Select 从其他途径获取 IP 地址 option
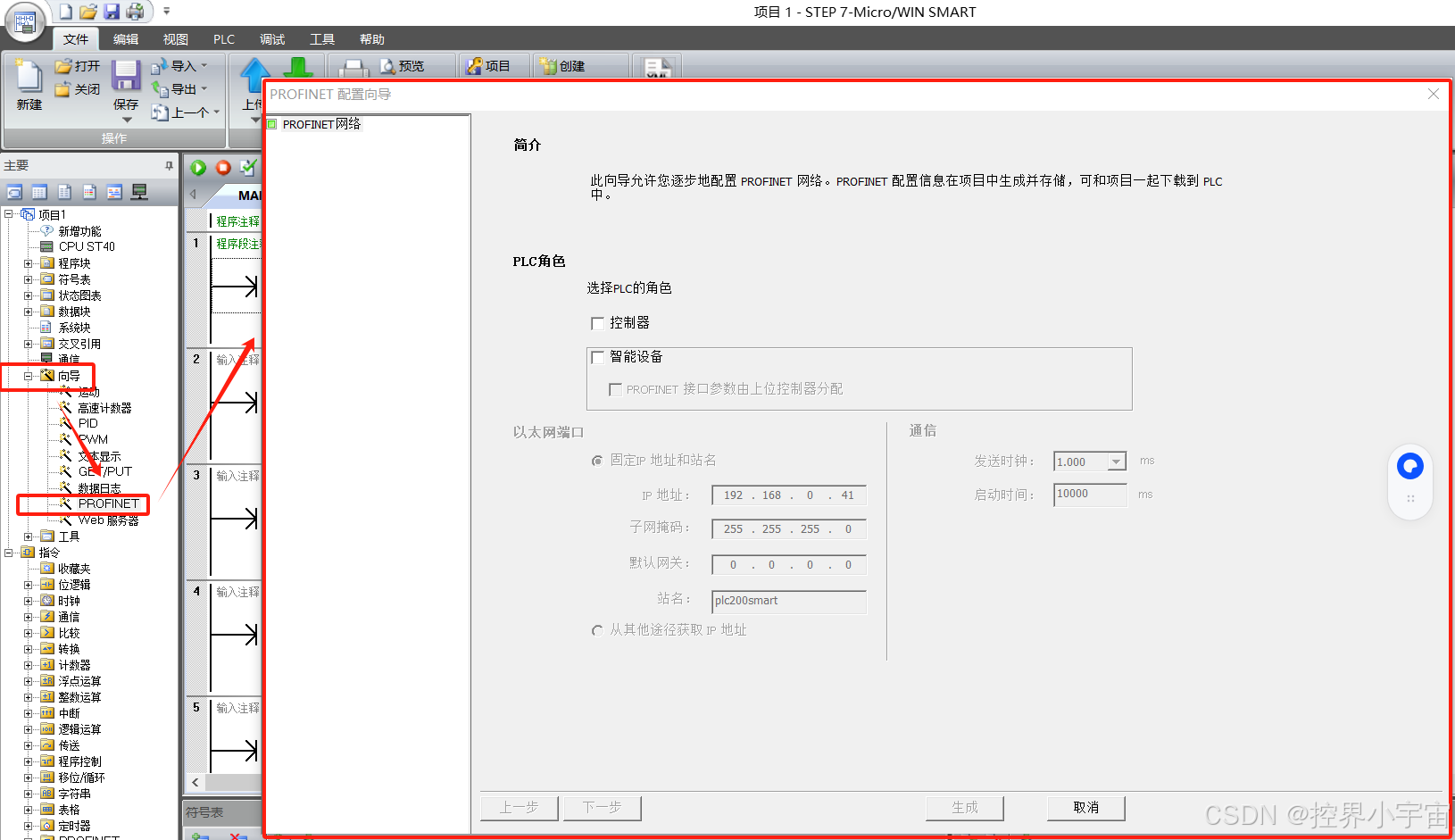Viewport: 1455px width, 840px height. pos(597,629)
